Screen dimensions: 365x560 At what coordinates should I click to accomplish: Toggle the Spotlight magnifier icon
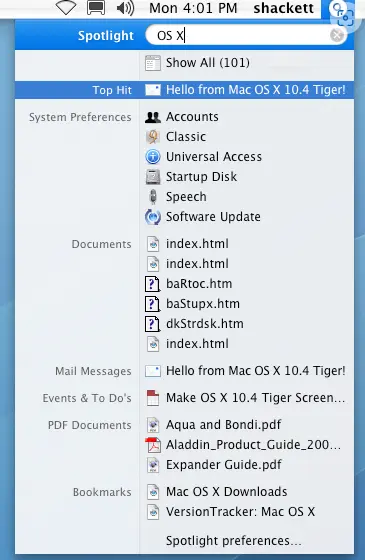pyautogui.click(x=338, y=9)
